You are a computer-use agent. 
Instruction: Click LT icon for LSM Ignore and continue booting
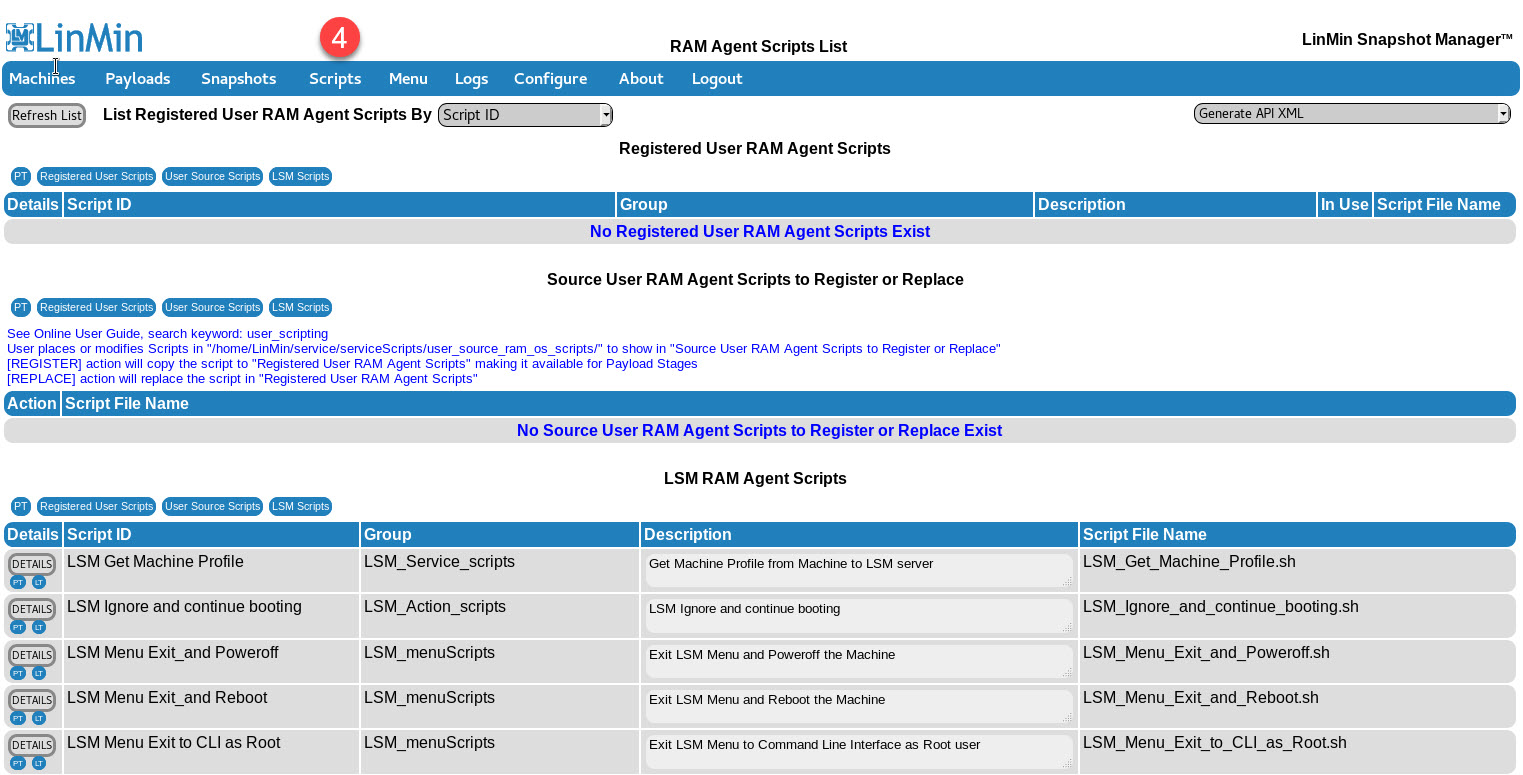pyautogui.click(x=39, y=626)
